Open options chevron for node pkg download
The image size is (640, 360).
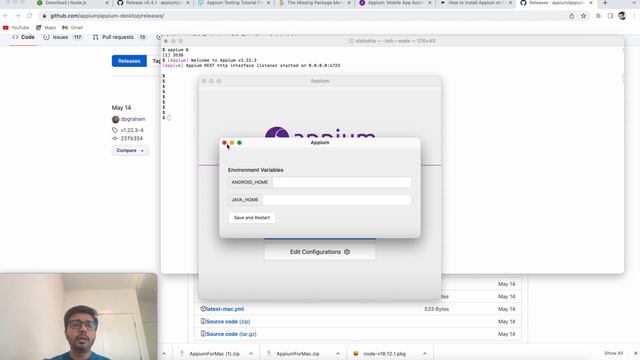[x=424, y=353]
